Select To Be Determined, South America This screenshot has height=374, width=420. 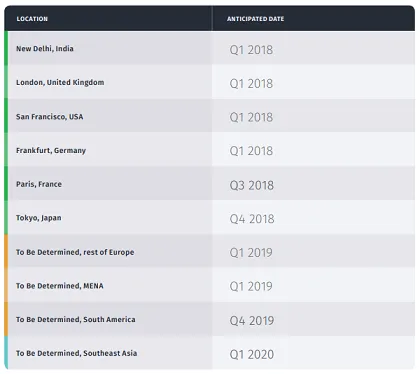tap(76, 319)
